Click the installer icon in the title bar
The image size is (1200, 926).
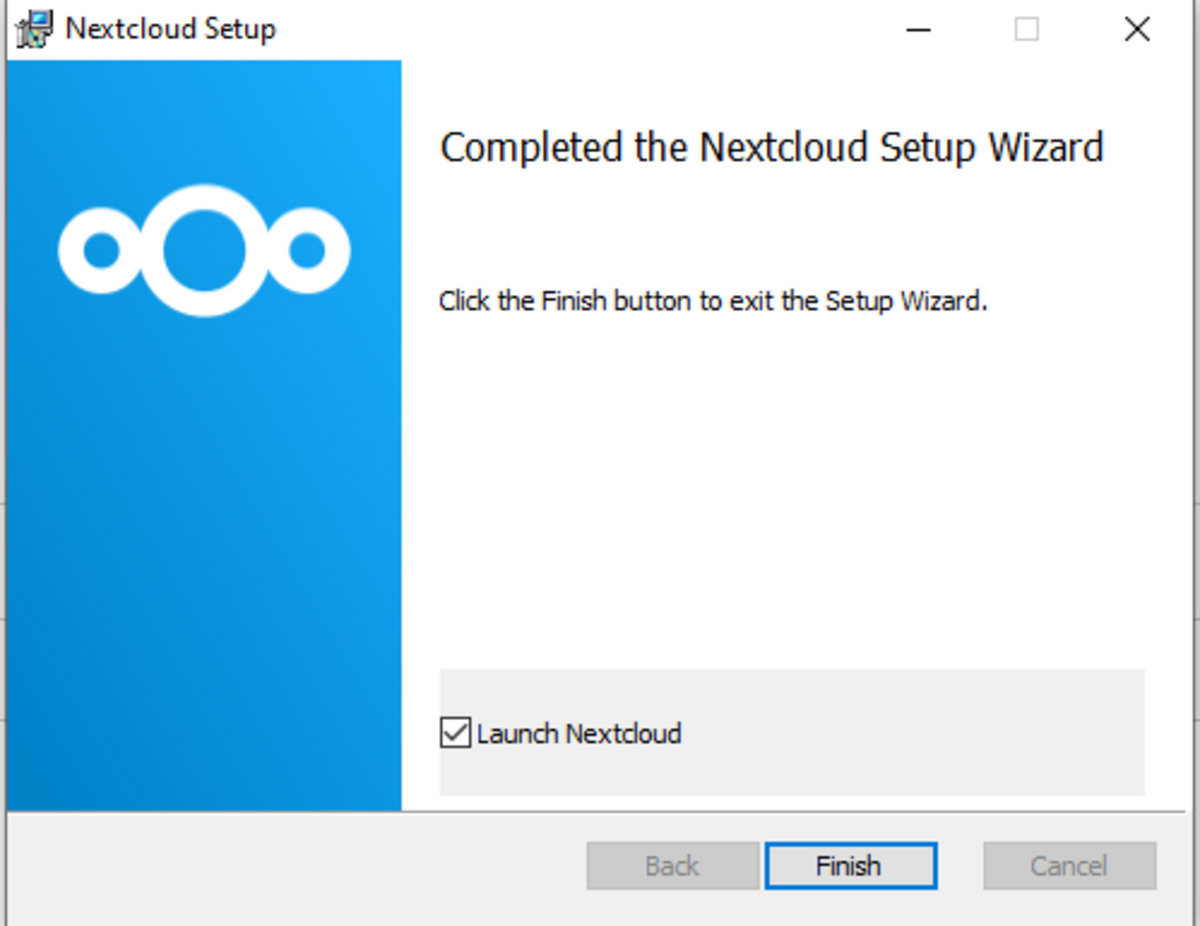pos(34,29)
